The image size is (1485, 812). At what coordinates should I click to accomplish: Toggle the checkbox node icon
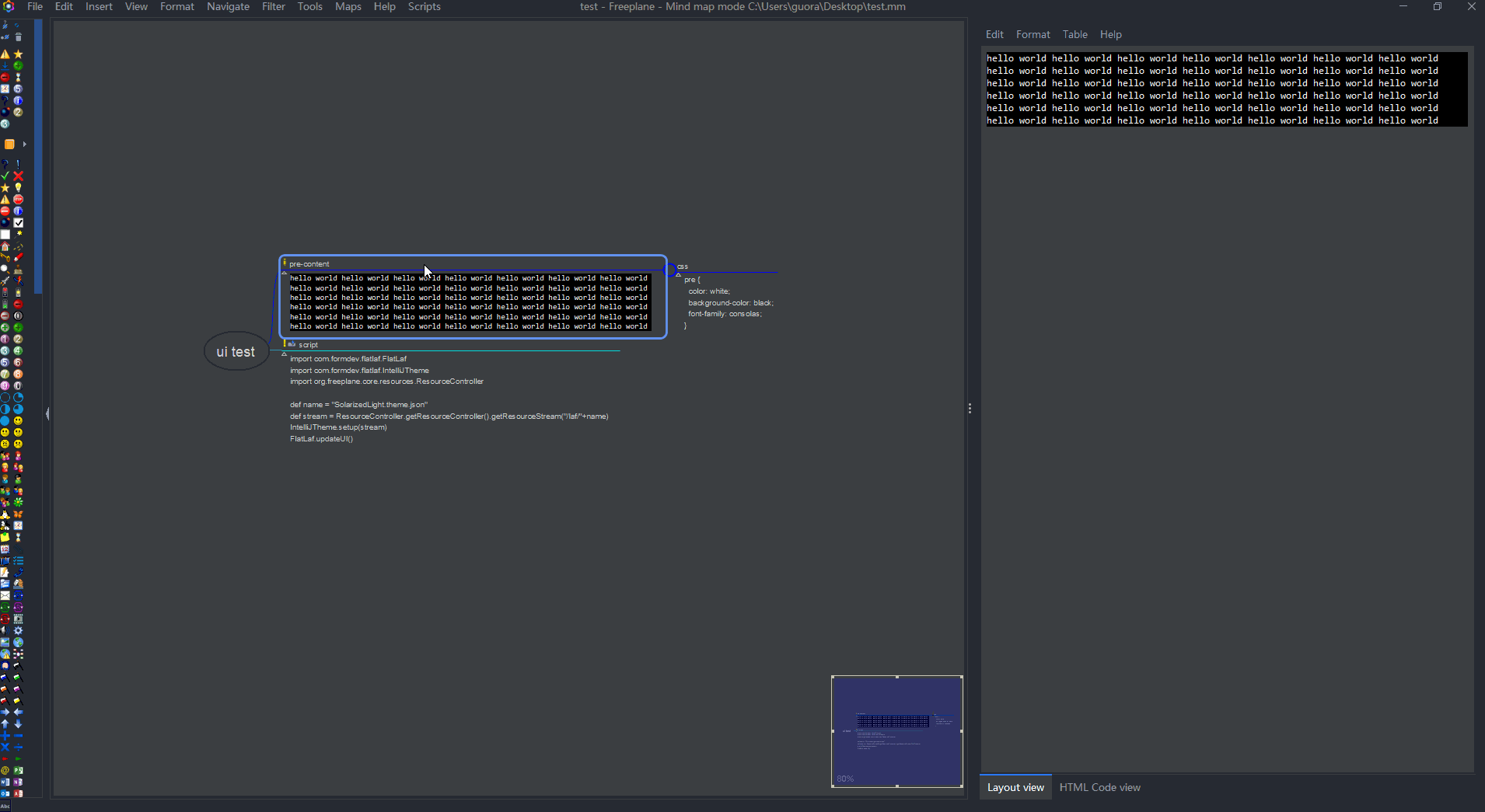[x=19, y=223]
